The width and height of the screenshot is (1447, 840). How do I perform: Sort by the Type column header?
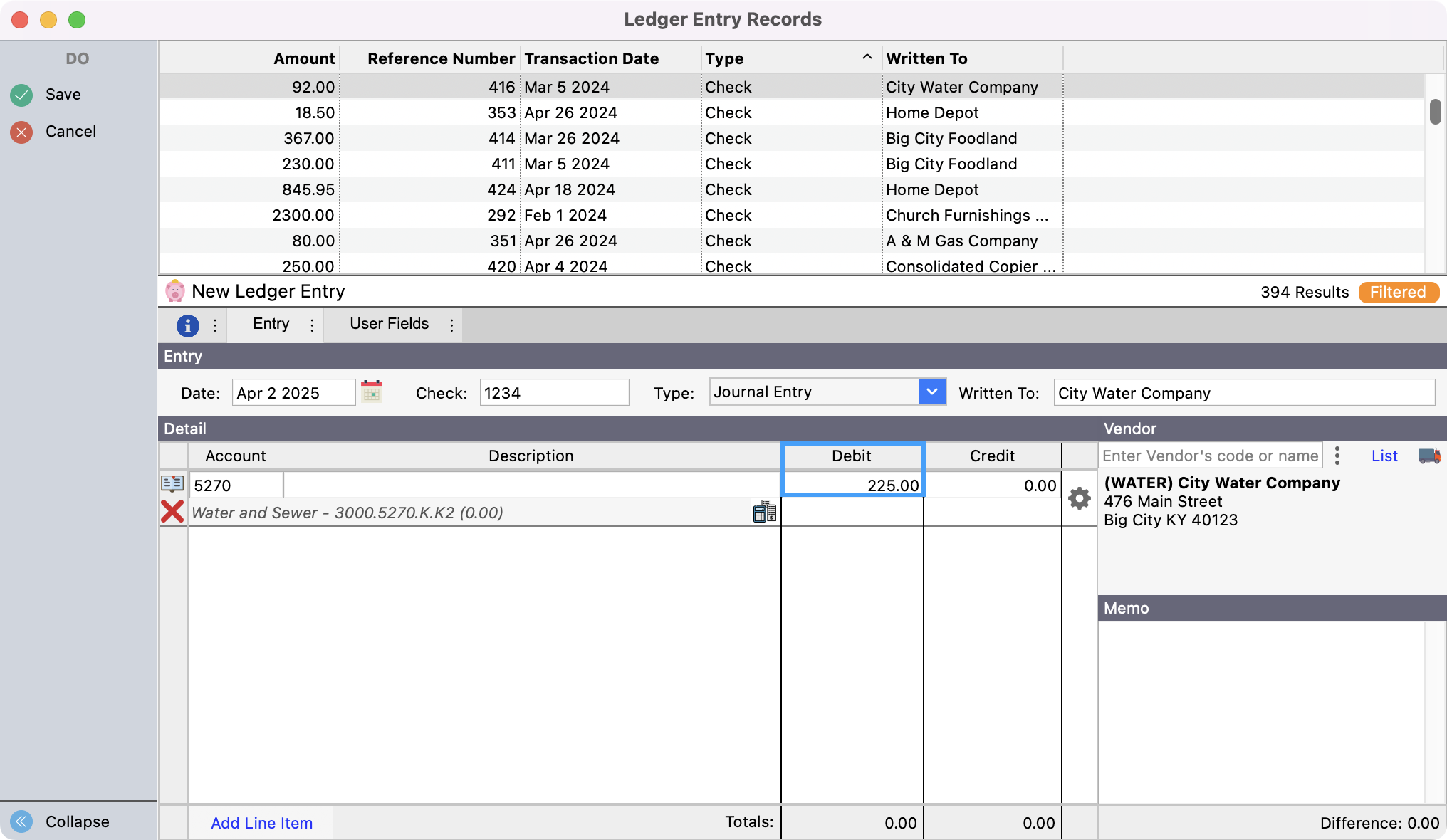[725, 58]
